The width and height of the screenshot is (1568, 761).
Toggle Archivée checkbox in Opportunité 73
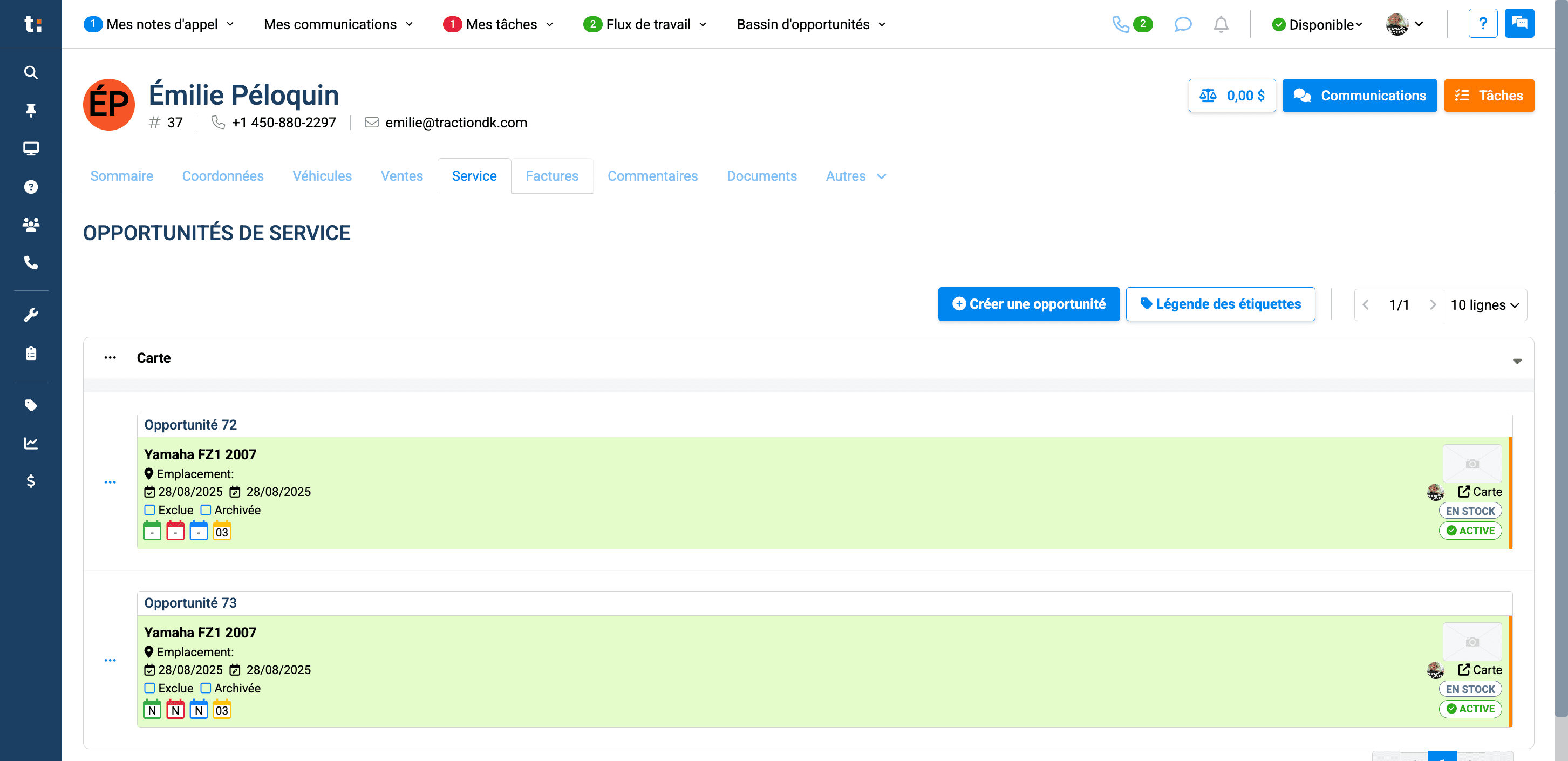pos(206,688)
